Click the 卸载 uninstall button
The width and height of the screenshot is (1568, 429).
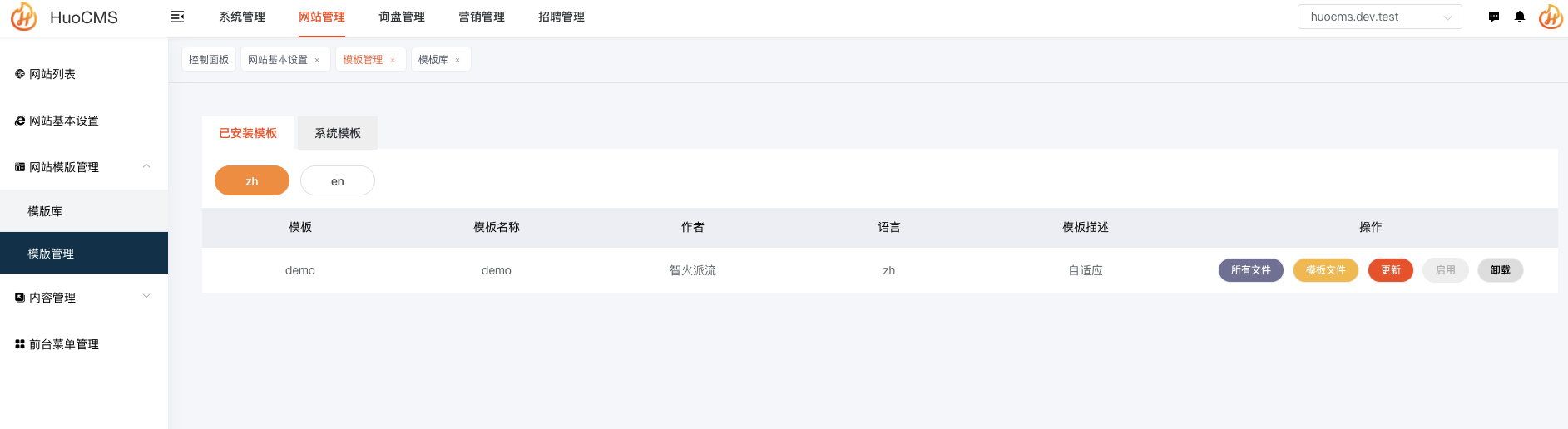(1501, 270)
